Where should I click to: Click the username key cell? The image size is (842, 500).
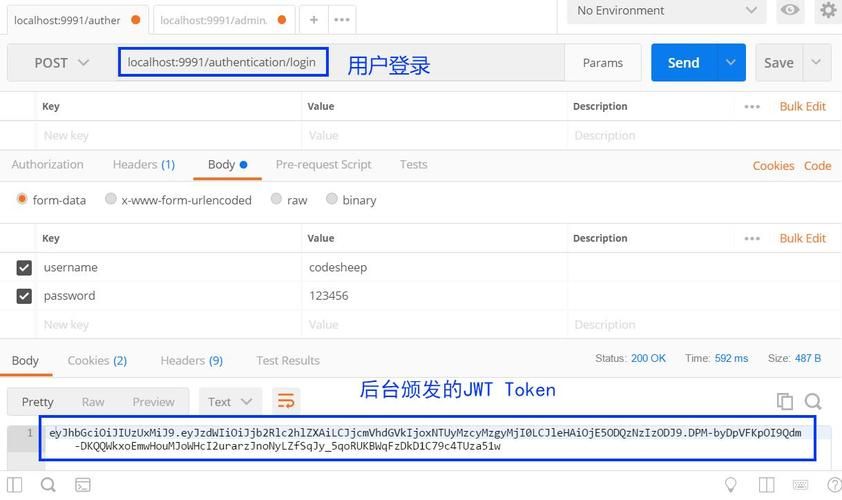pos(169,267)
